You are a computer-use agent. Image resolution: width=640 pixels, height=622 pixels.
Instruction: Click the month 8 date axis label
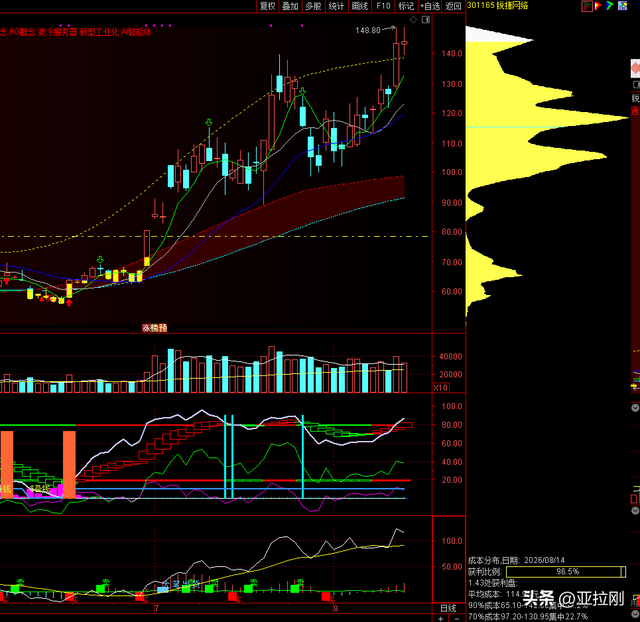336,609
